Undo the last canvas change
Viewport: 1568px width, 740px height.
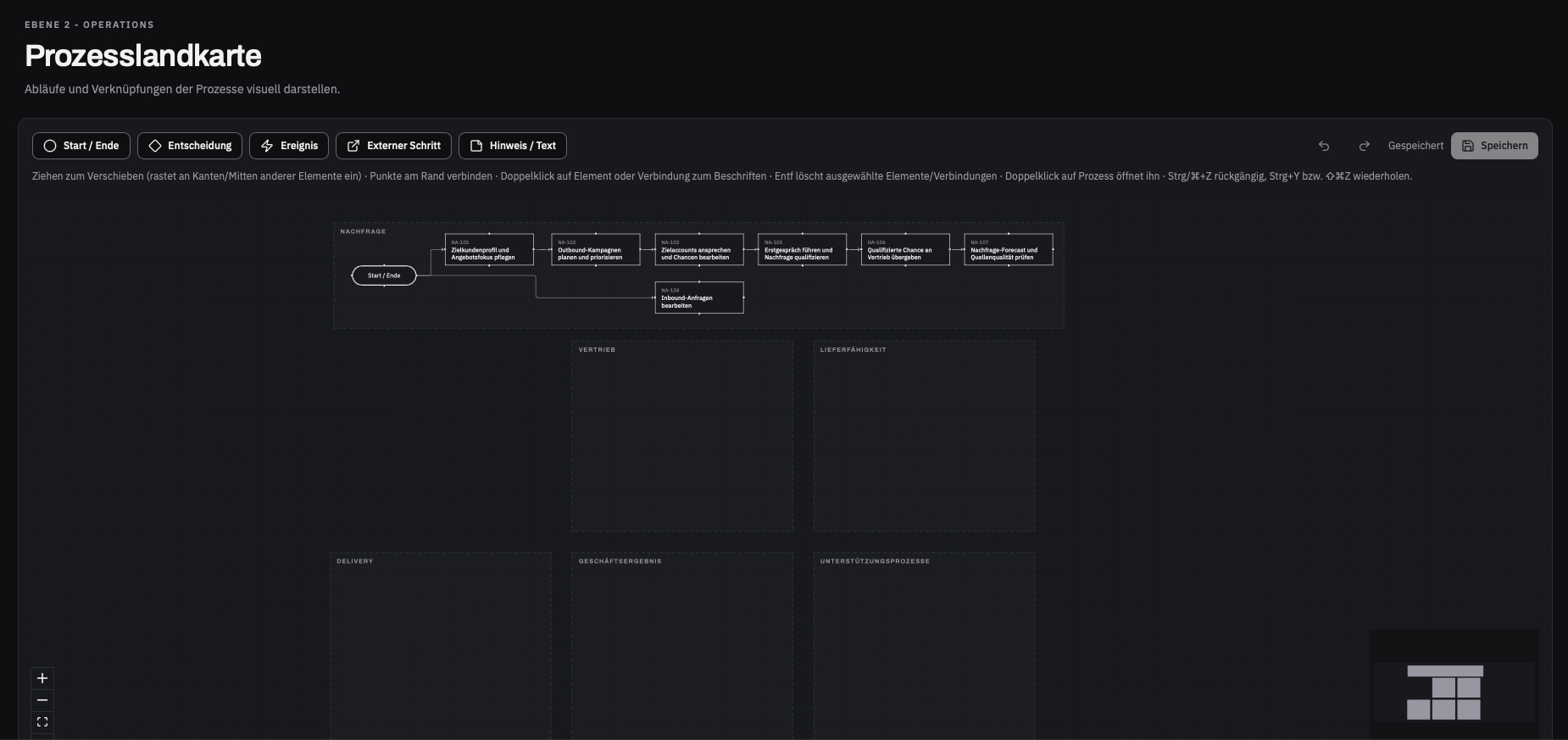(x=1324, y=146)
